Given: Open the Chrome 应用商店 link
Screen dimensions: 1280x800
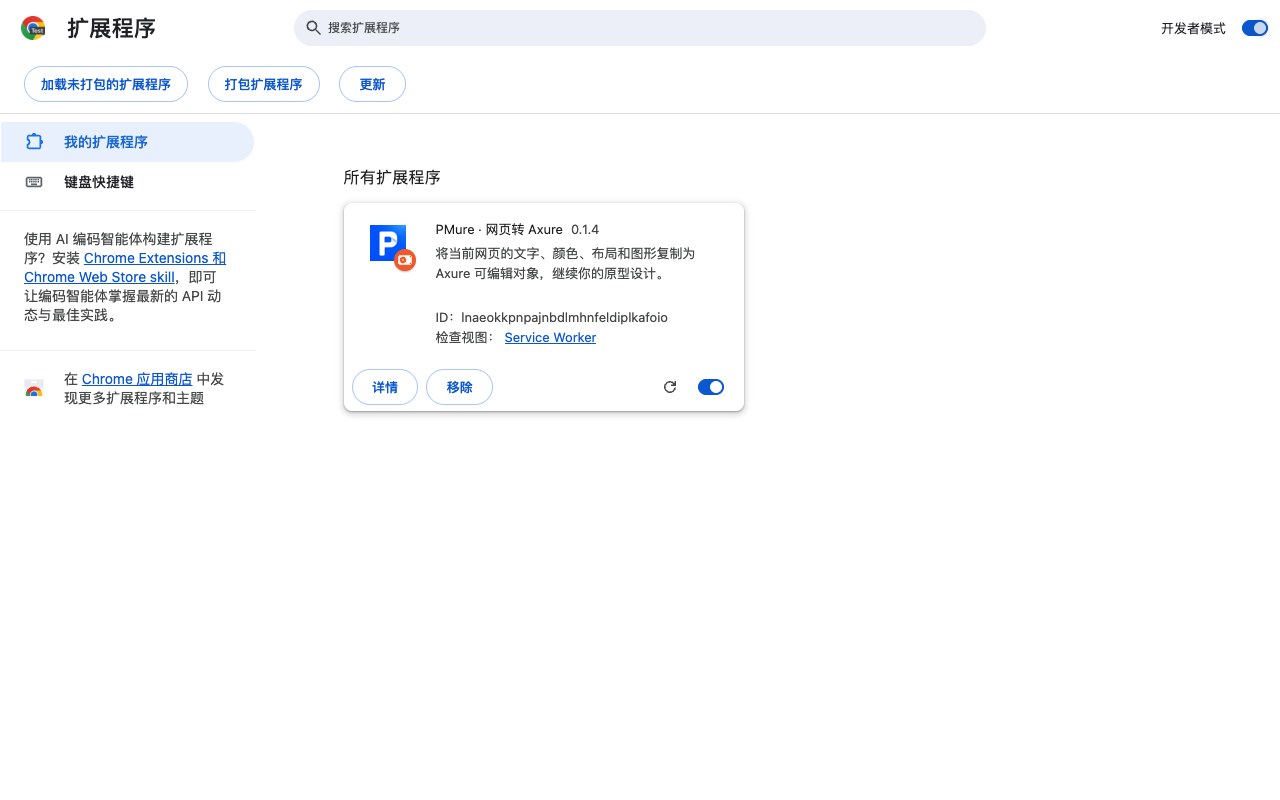Looking at the screenshot, I should coord(137,380).
